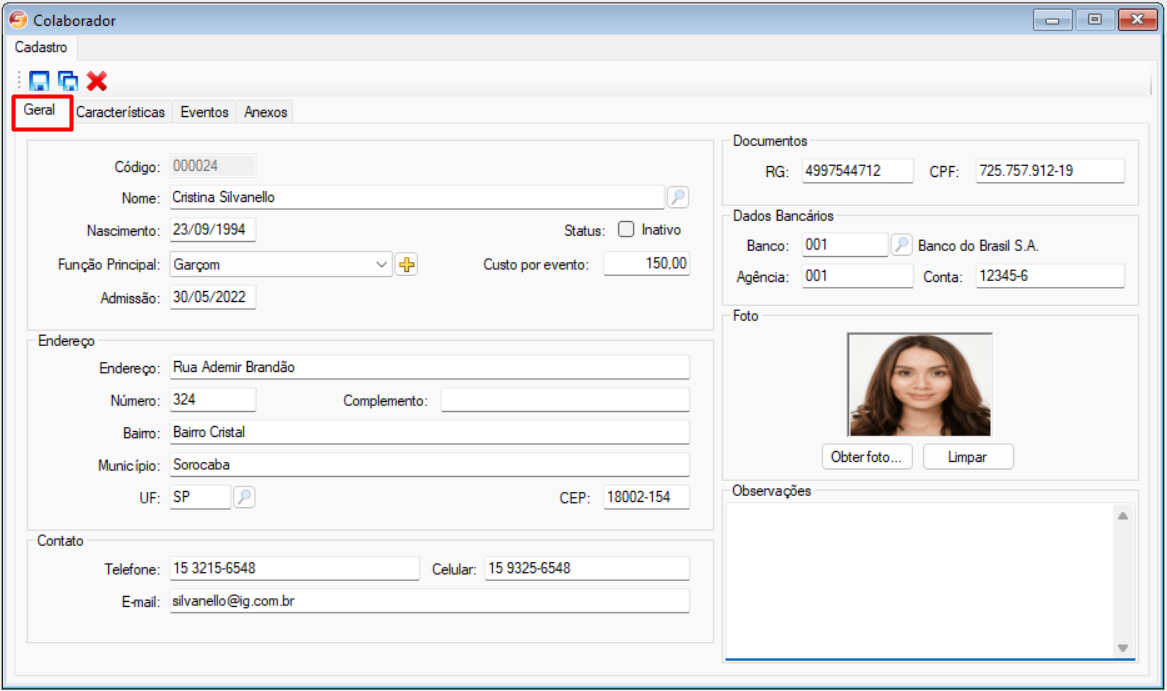Image resolution: width=1167 pixels, height=691 pixels.
Task: Click the Agência field
Action: pyautogui.click(x=857, y=276)
